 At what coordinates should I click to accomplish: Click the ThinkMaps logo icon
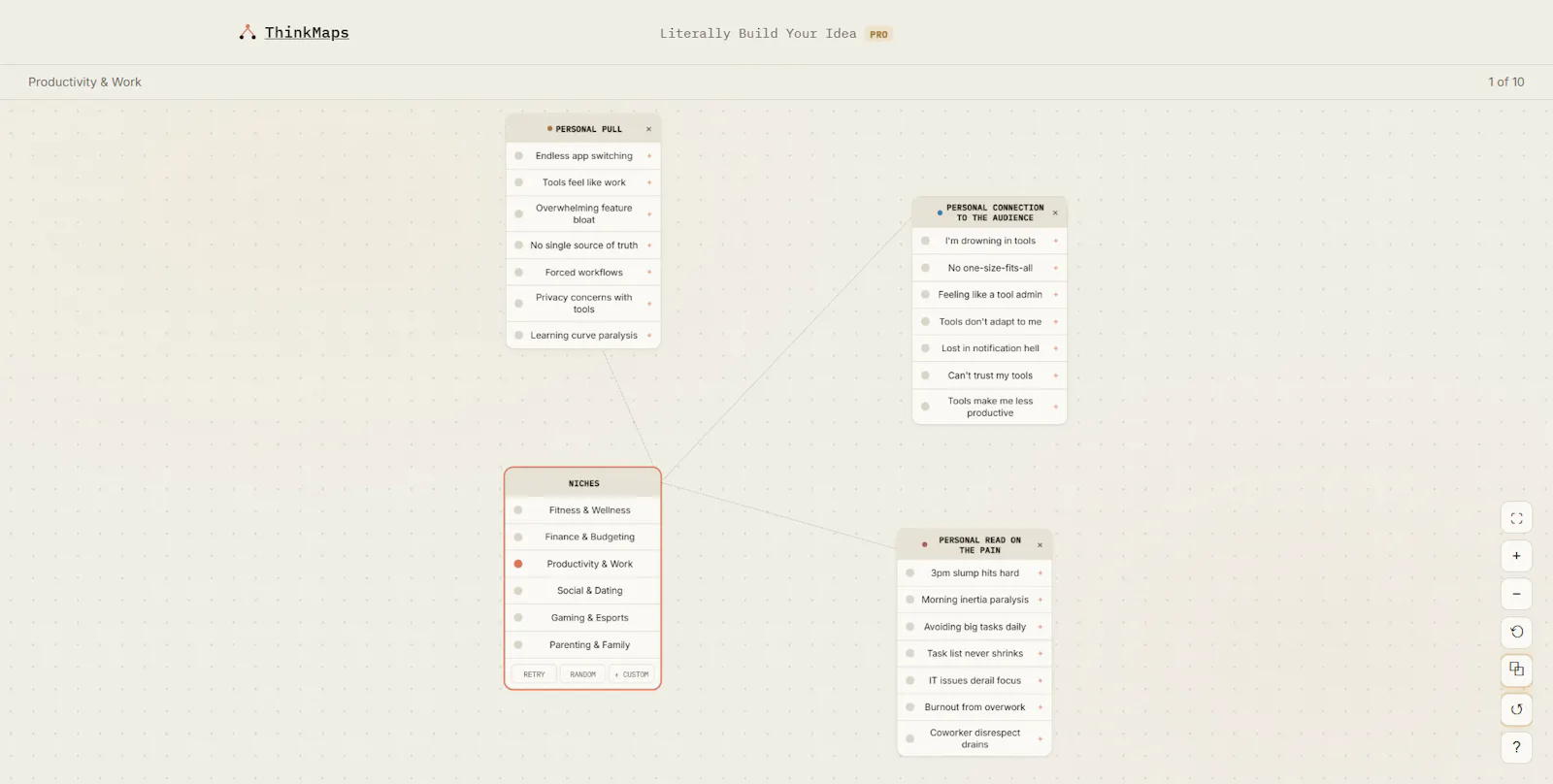[248, 33]
